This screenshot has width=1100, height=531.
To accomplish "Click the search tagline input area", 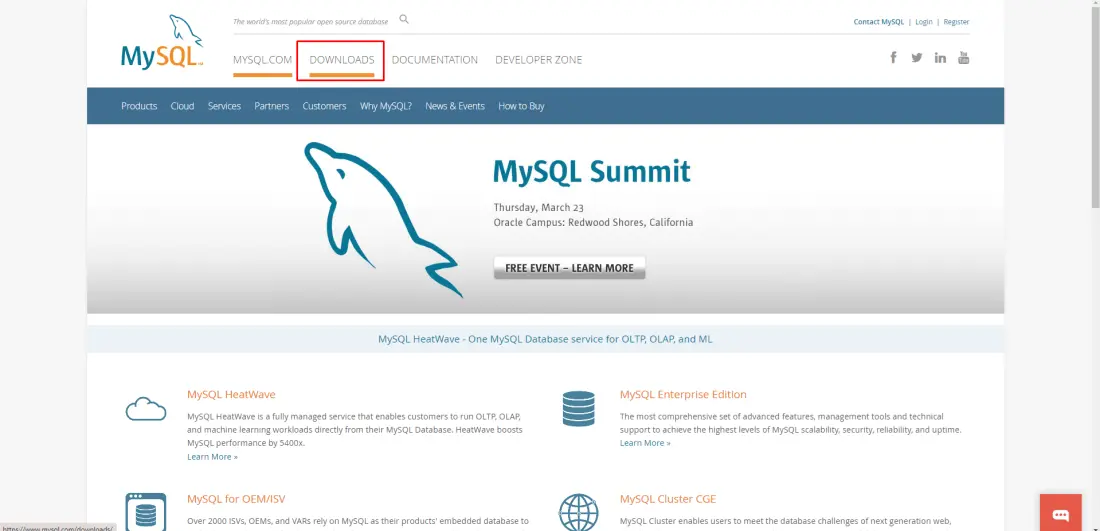I will (310, 22).
